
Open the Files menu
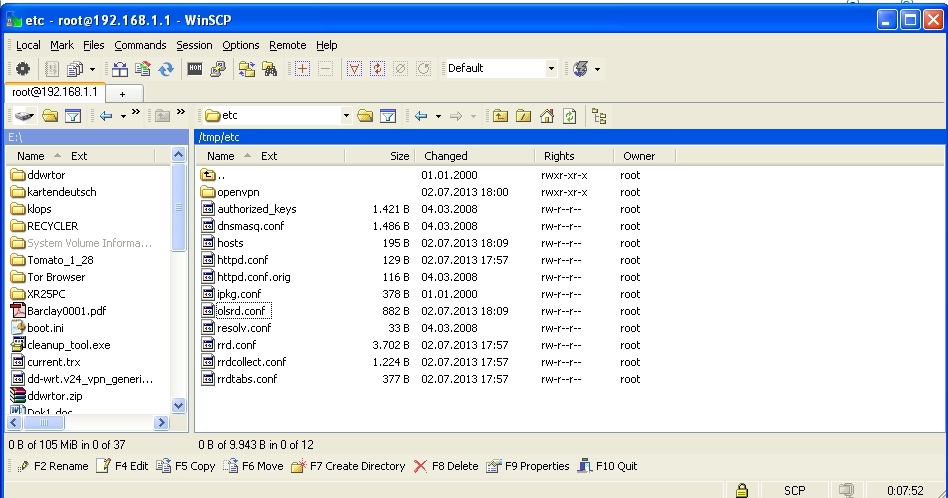[x=94, y=45]
